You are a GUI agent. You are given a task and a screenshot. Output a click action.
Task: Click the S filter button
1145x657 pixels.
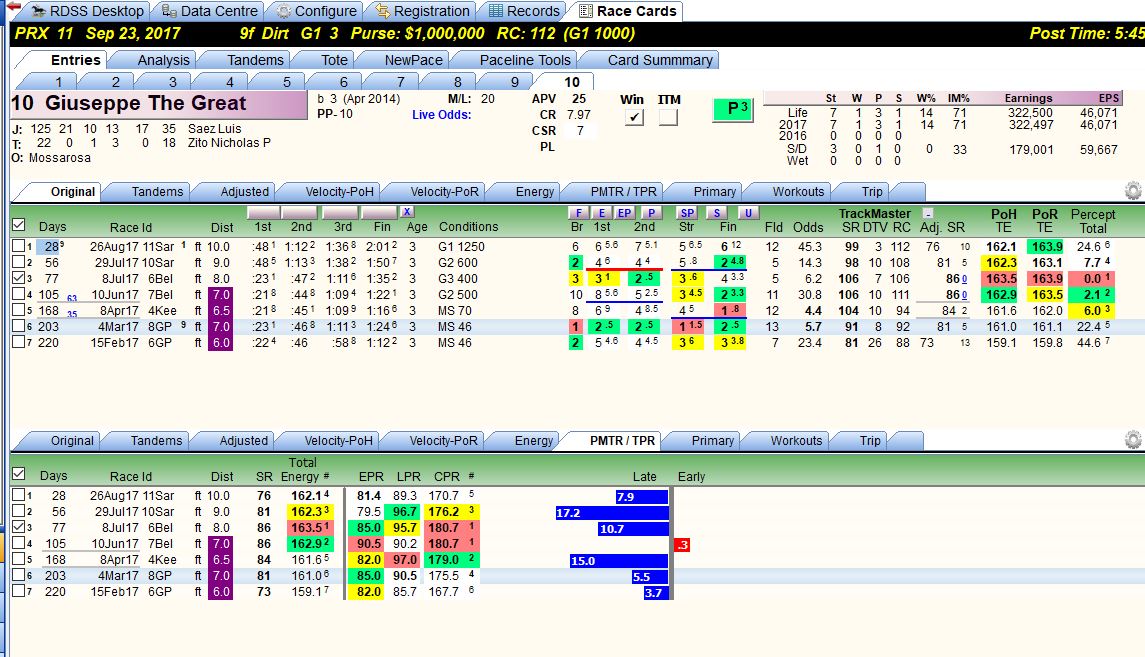point(716,213)
